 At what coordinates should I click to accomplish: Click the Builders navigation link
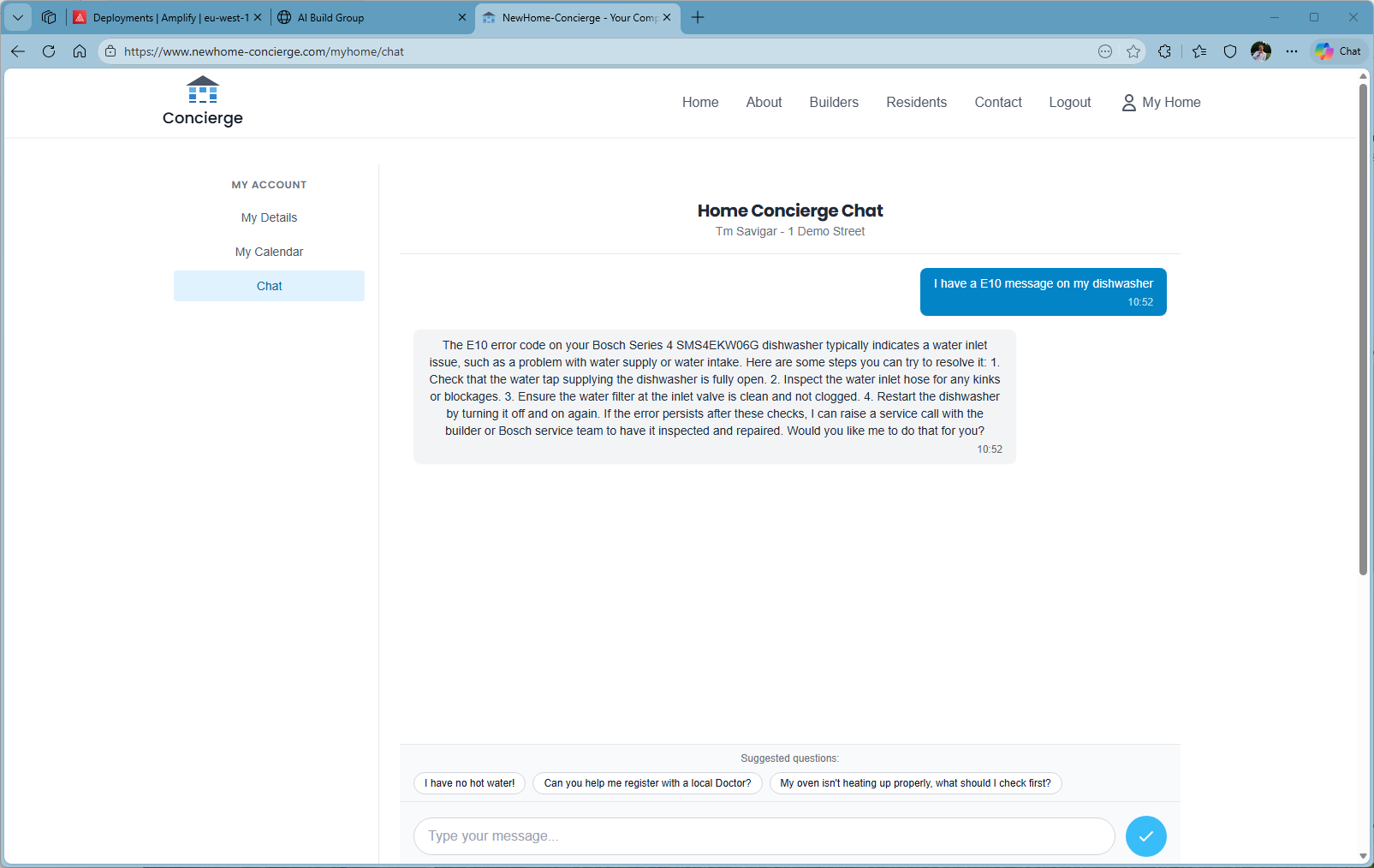point(833,102)
